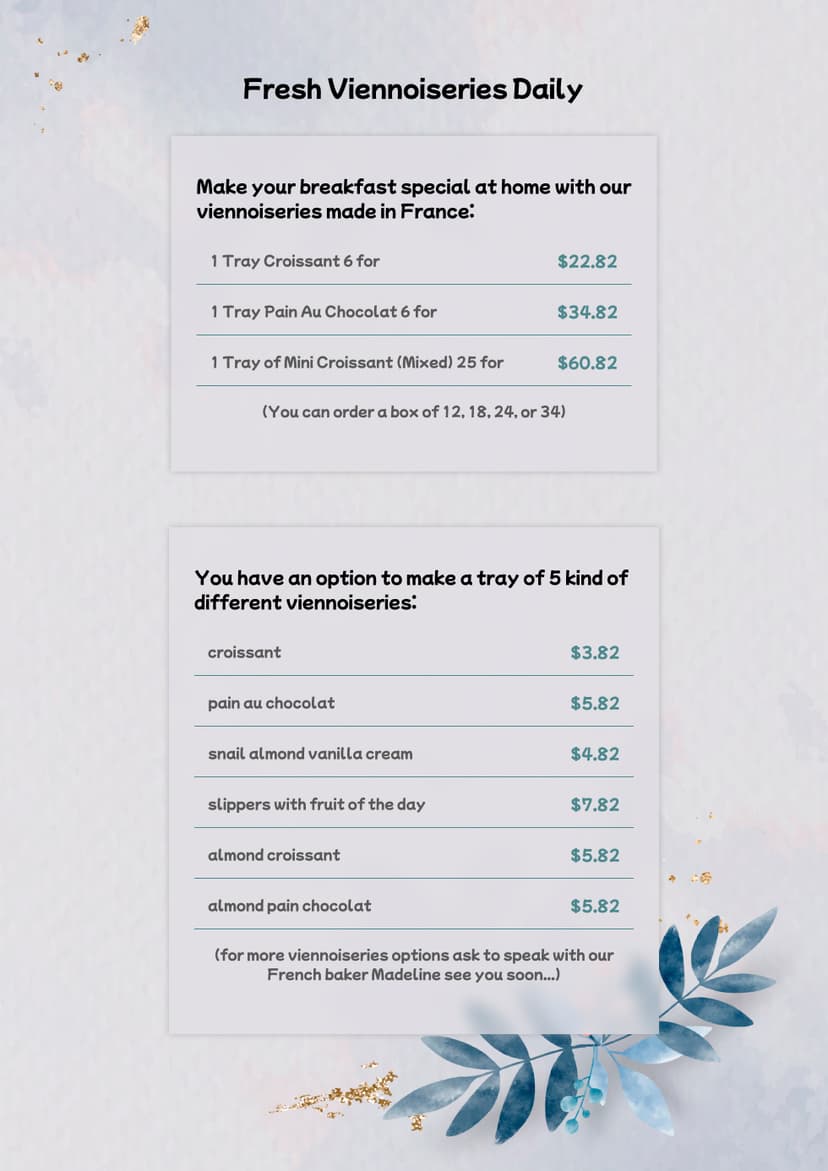
Task: Click the Fresh Viennoiseries Daily title
Action: (412, 89)
